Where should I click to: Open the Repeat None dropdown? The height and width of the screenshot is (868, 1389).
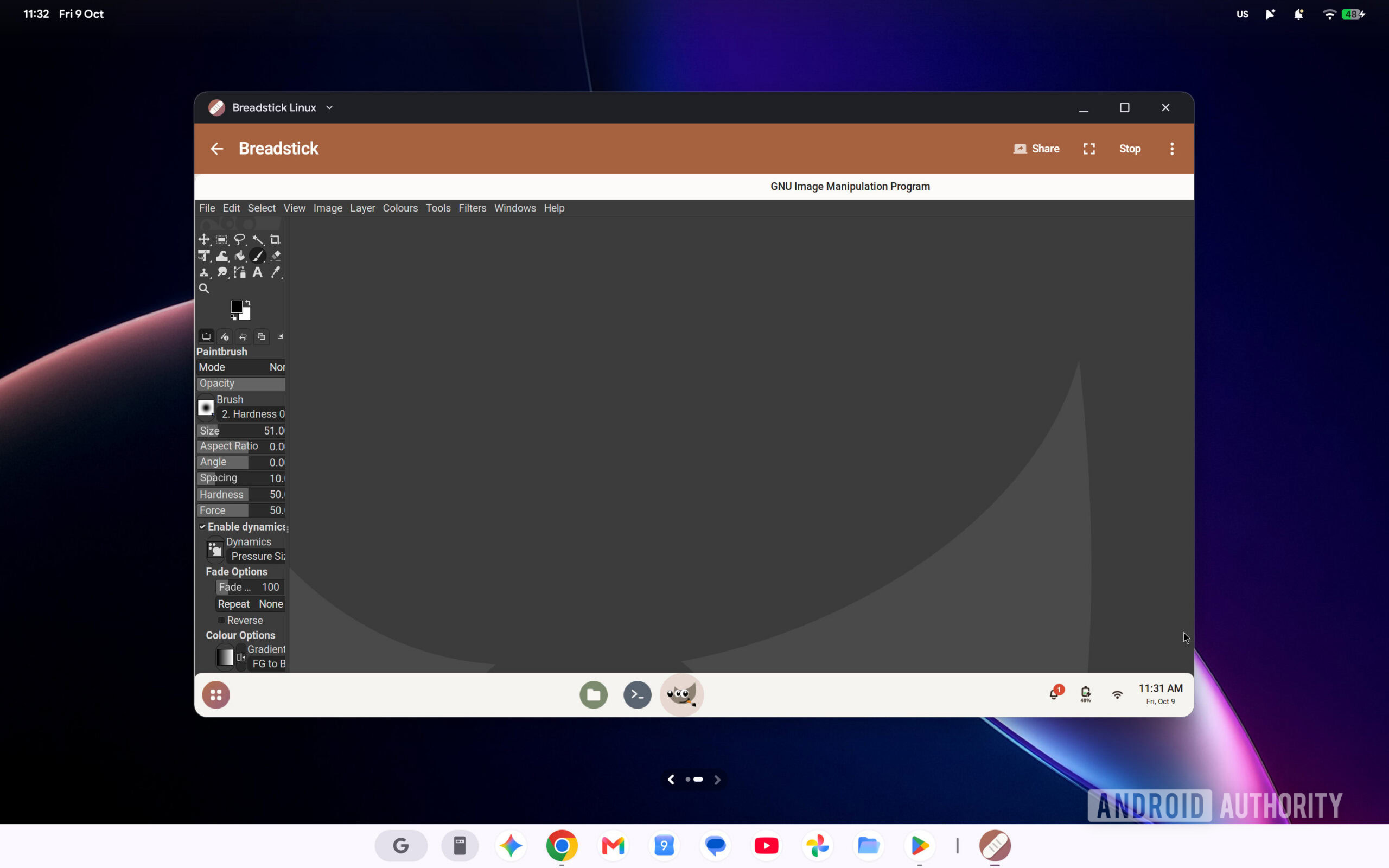click(250, 604)
